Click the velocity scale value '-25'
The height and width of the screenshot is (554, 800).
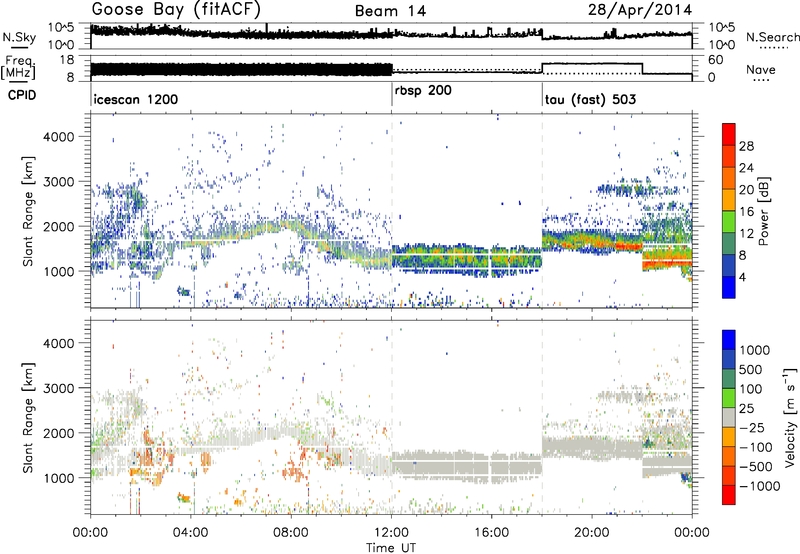point(751,427)
